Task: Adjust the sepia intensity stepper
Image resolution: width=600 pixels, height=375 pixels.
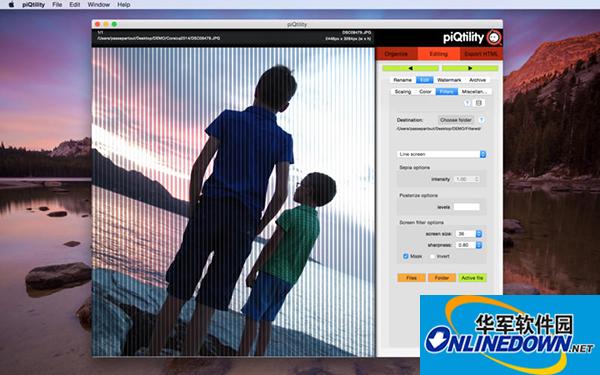Action: 477,179
